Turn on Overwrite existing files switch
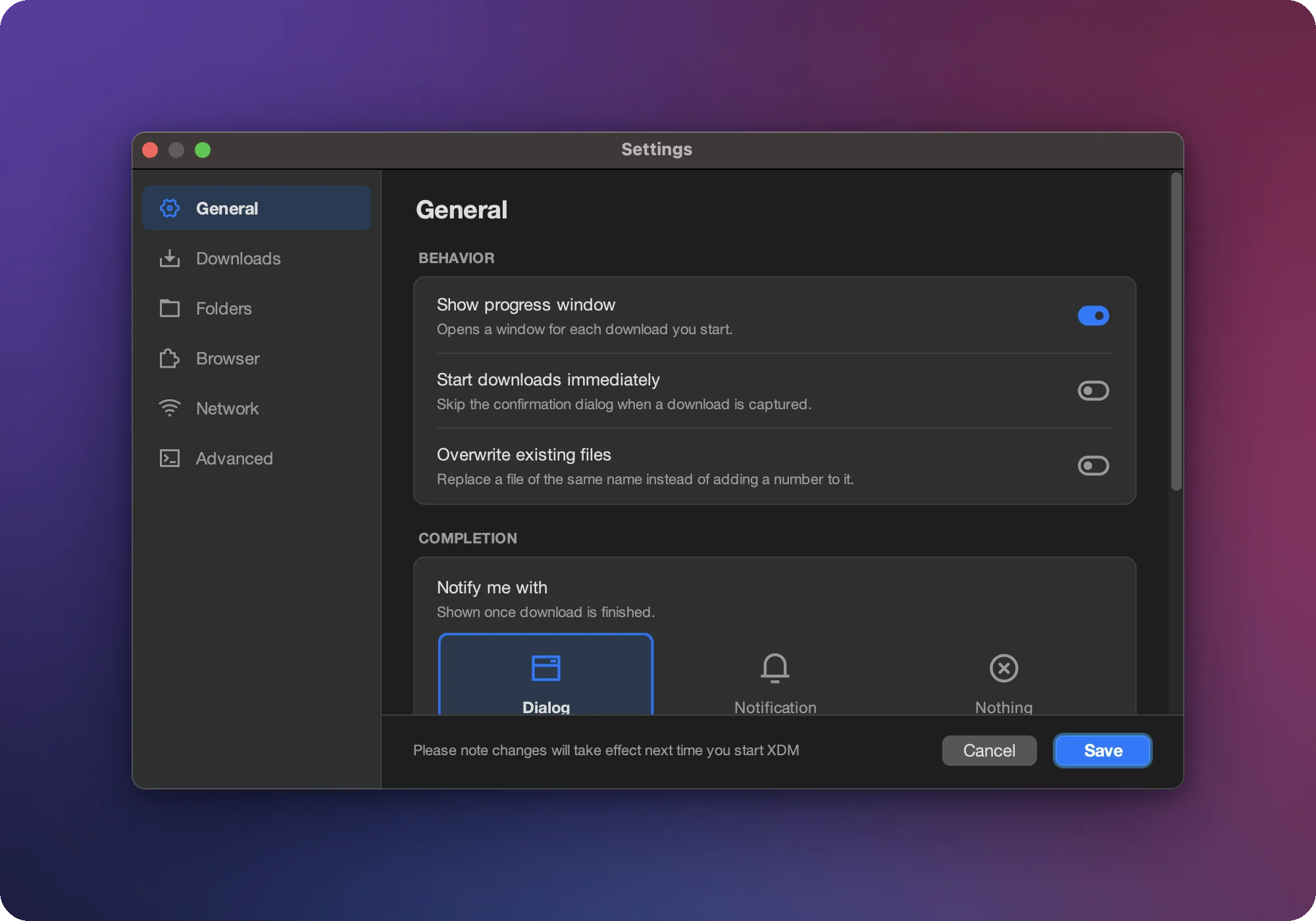The height and width of the screenshot is (921, 1316). click(x=1094, y=466)
